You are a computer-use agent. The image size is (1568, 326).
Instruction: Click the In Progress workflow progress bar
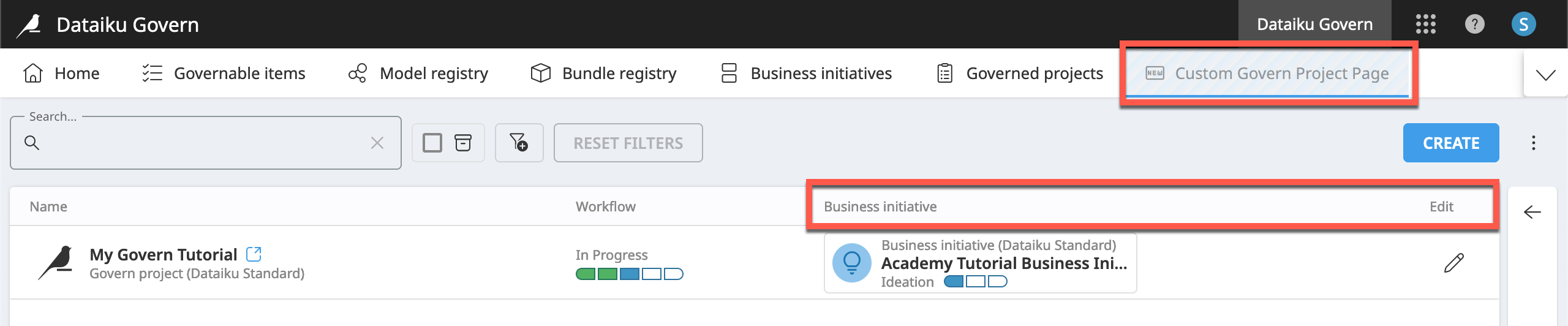pos(629,274)
